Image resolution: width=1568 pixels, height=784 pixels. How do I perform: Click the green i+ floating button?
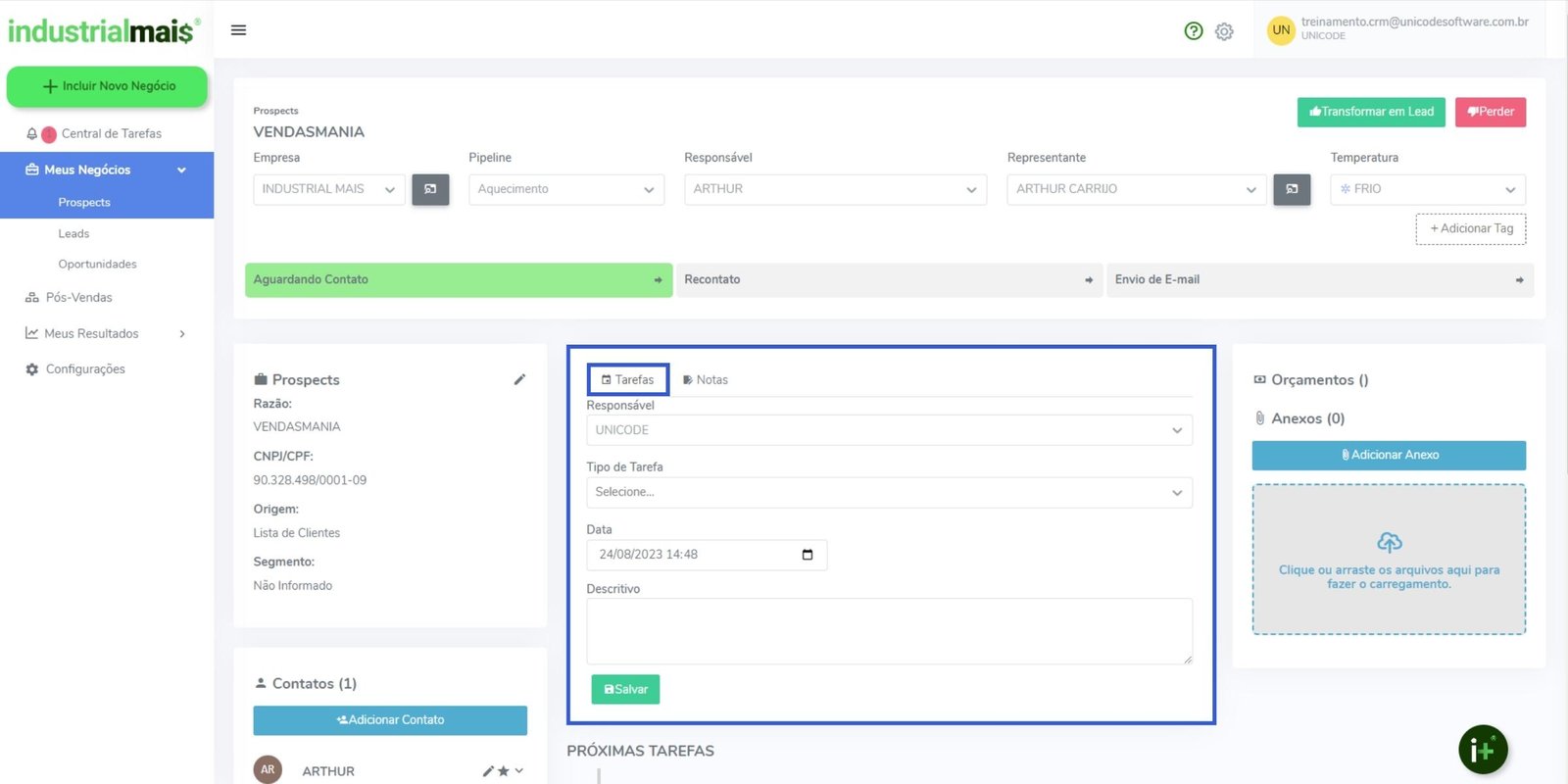coord(1483,751)
